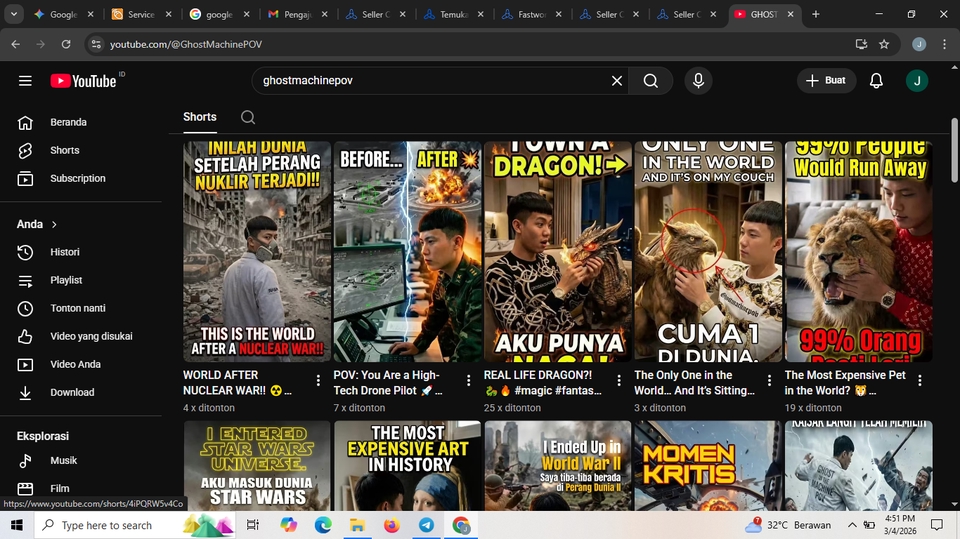Open options menu for Most Expensive Pet video

coord(920,381)
